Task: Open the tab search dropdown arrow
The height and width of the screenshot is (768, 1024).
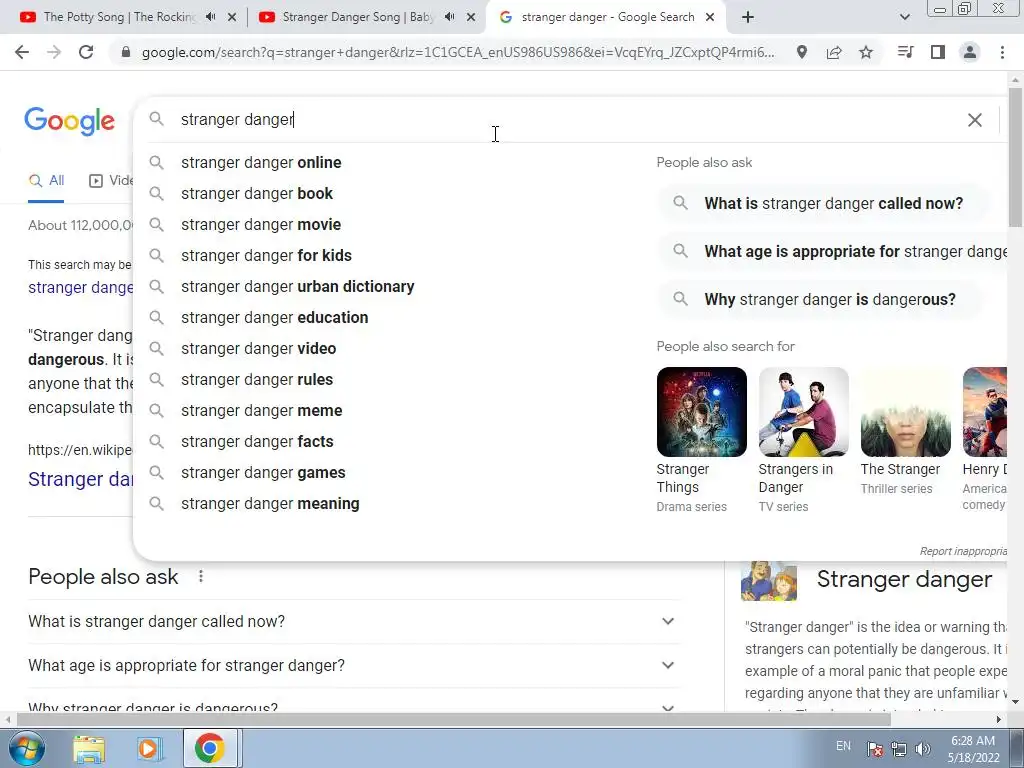Action: click(904, 17)
